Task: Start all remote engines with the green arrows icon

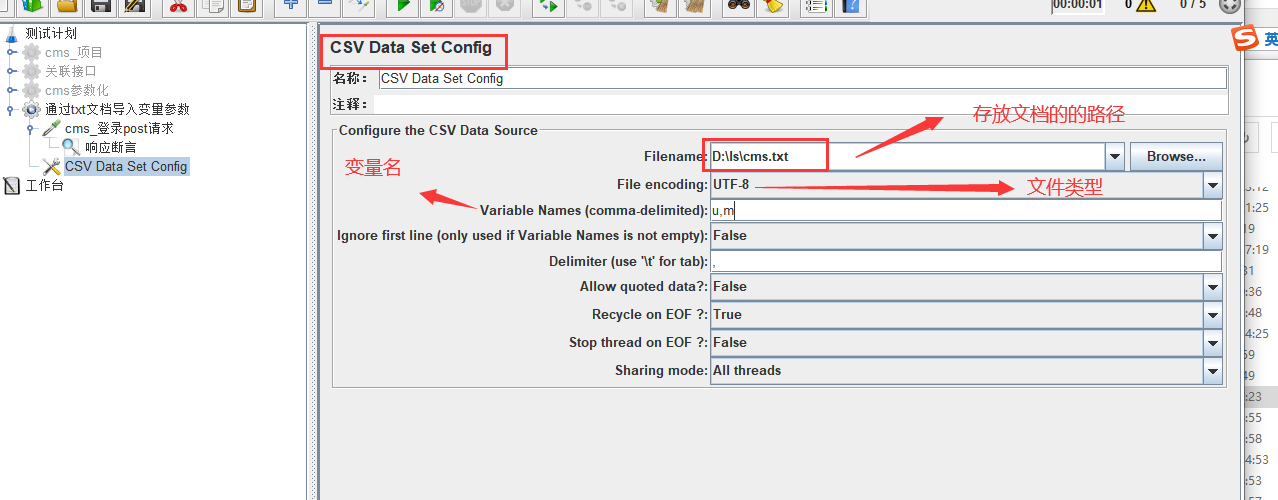Action: point(547,6)
